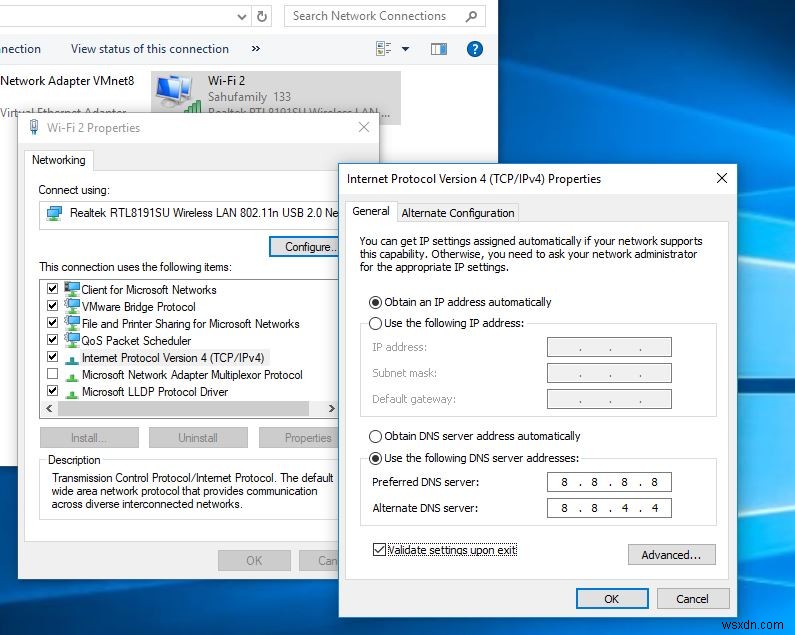This screenshot has height=635, width=795.
Task: Toggle File and Printer Sharing checkbox
Action: 52,323
